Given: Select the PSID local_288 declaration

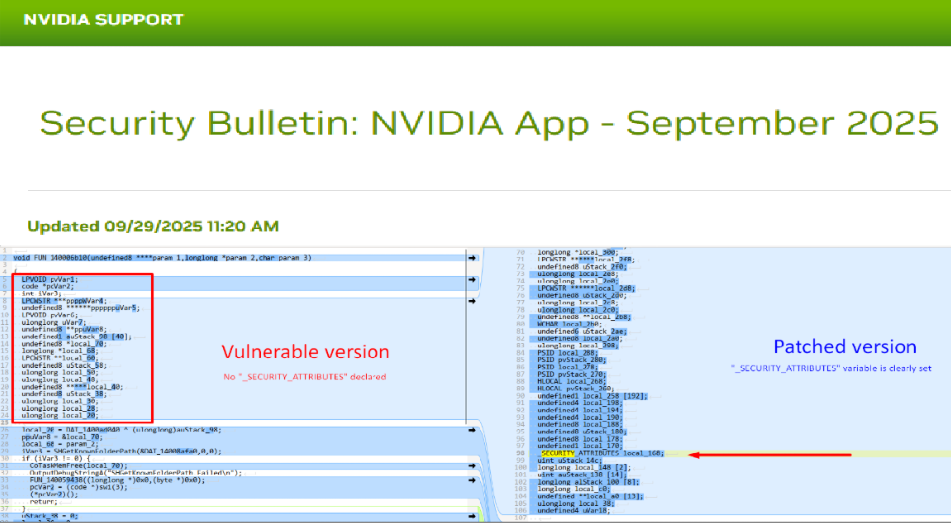Looking at the screenshot, I should pyautogui.click(x=567, y=353).
